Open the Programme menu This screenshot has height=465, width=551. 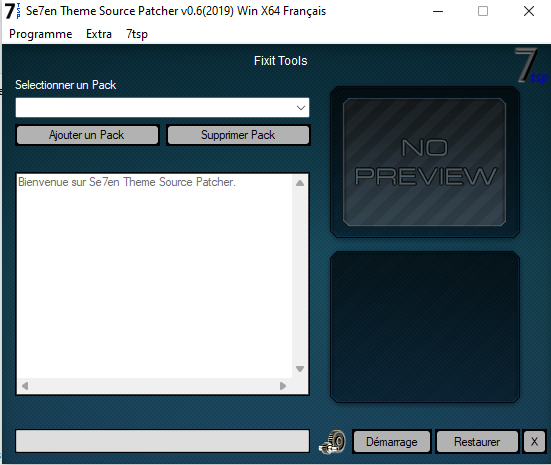pos(41,34)
